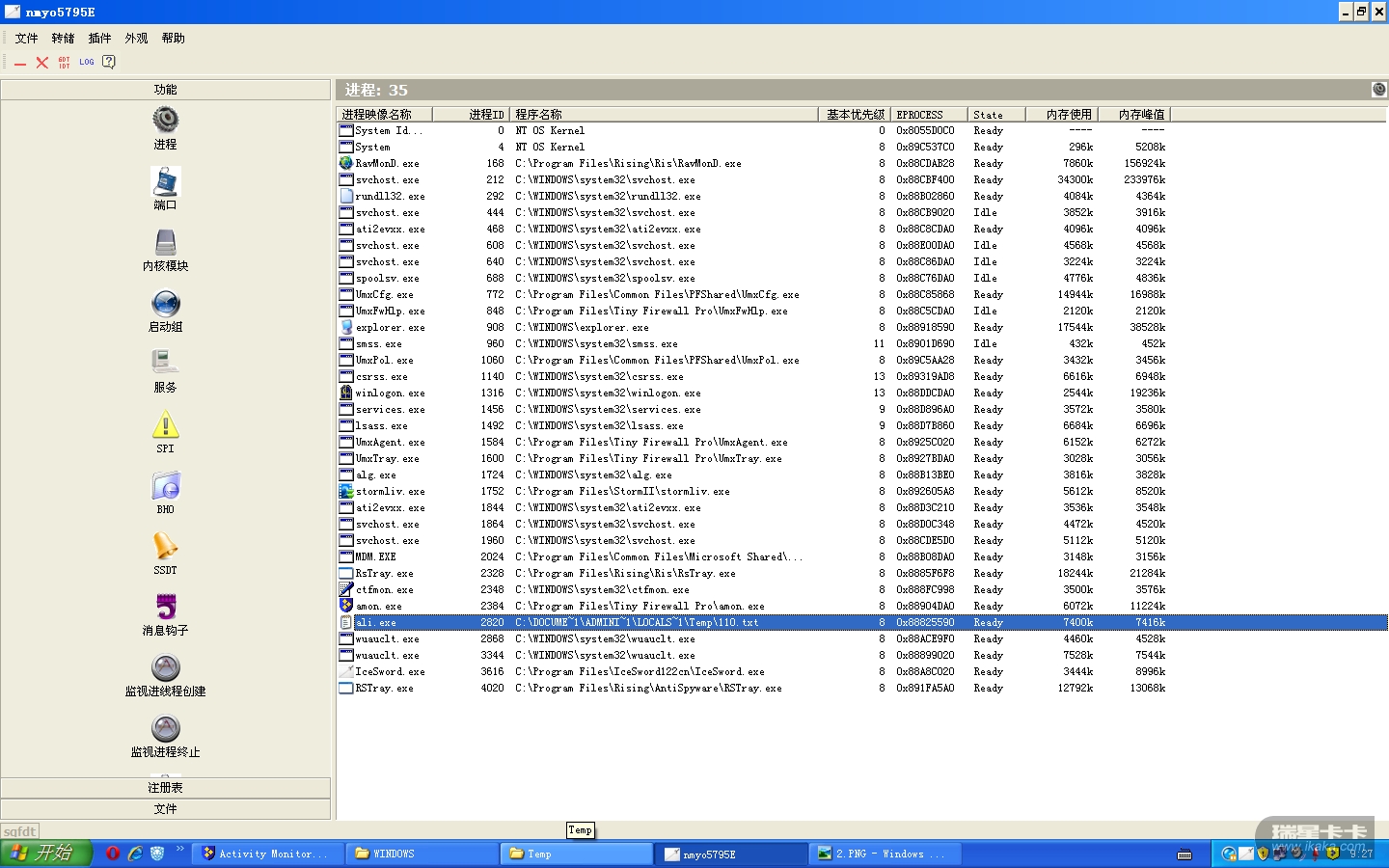Select the lsass.exe process row
The image size is (1389, 868).
click(862, 425)
